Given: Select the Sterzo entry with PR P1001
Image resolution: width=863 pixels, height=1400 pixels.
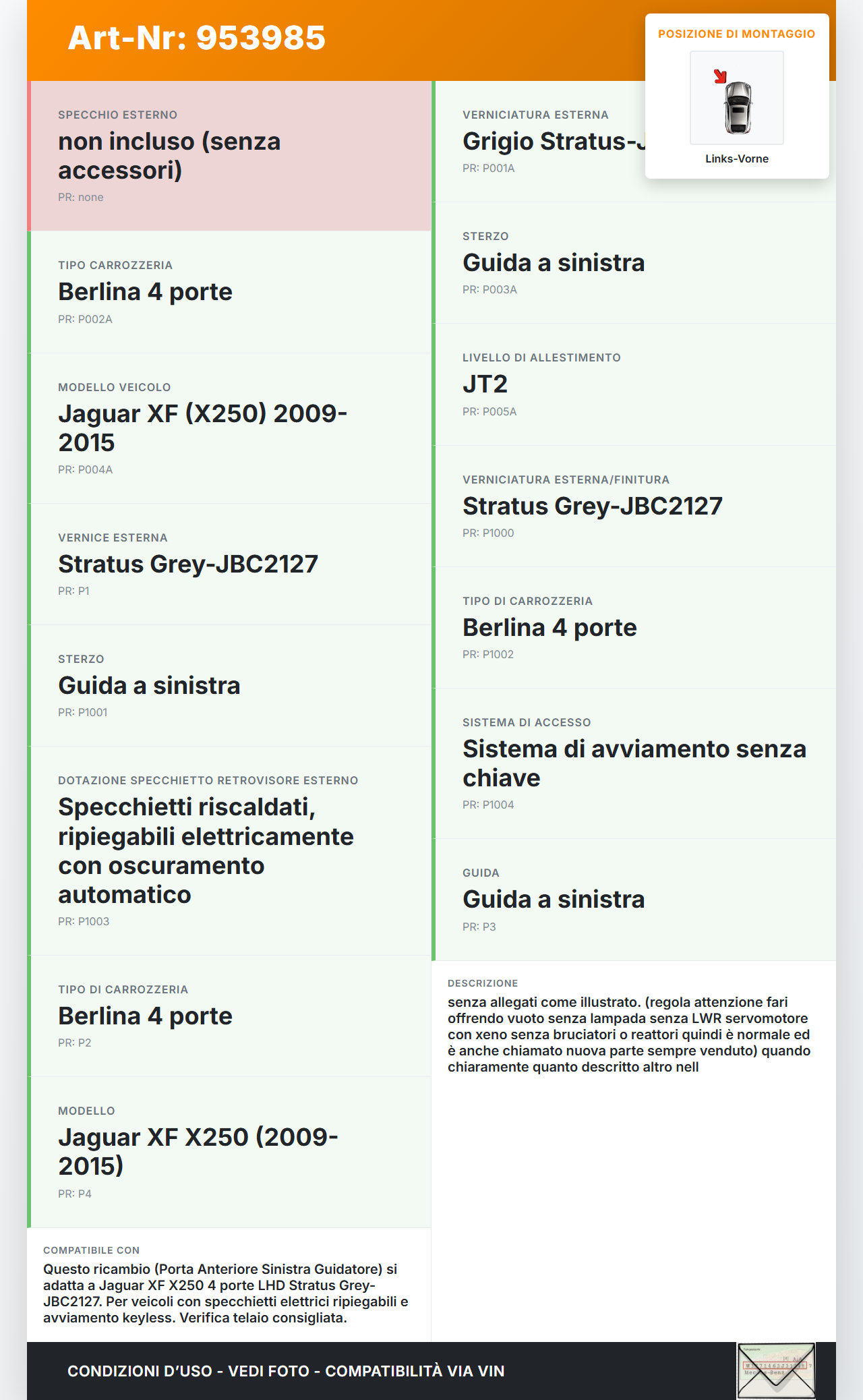Looking at the screenshot, I should tap(229, 686).
